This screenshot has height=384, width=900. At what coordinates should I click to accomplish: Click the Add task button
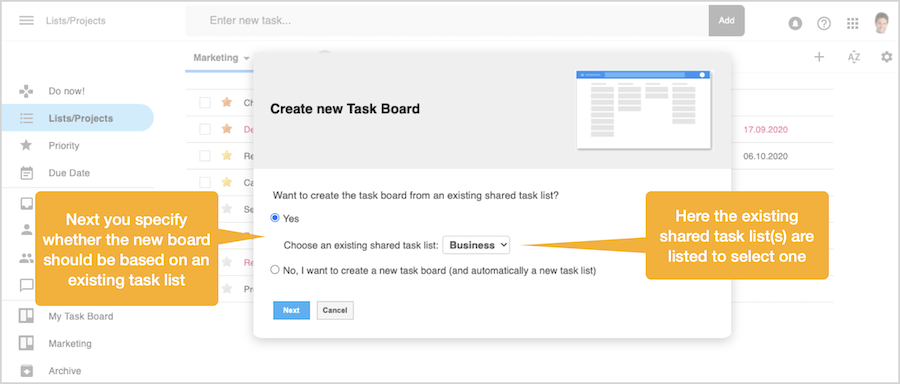(x=727, y=21)
